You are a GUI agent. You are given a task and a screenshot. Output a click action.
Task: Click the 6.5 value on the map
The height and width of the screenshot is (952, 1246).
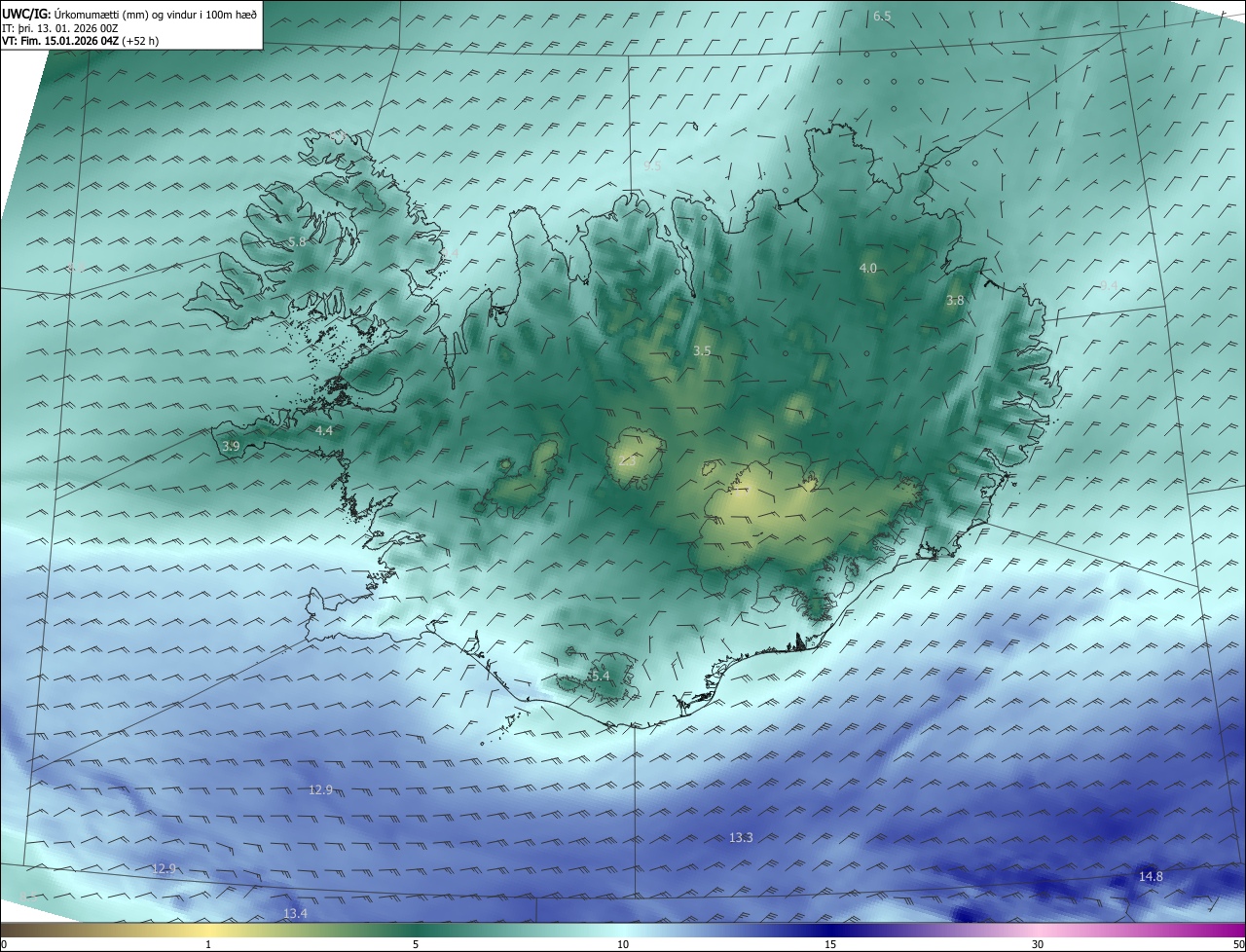pos(882,16)
